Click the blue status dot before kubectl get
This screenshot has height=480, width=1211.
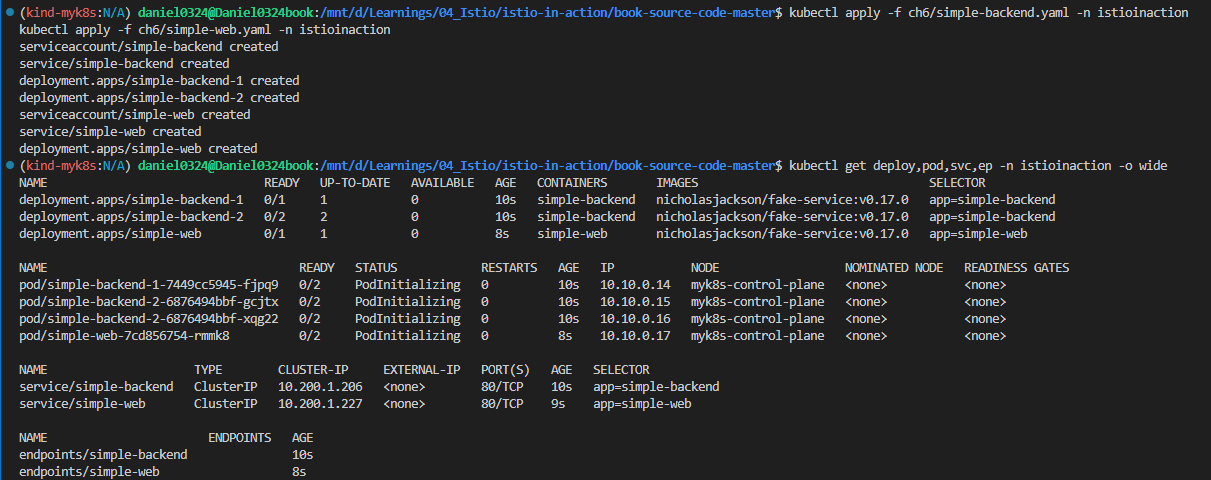(x=8, y=166)
